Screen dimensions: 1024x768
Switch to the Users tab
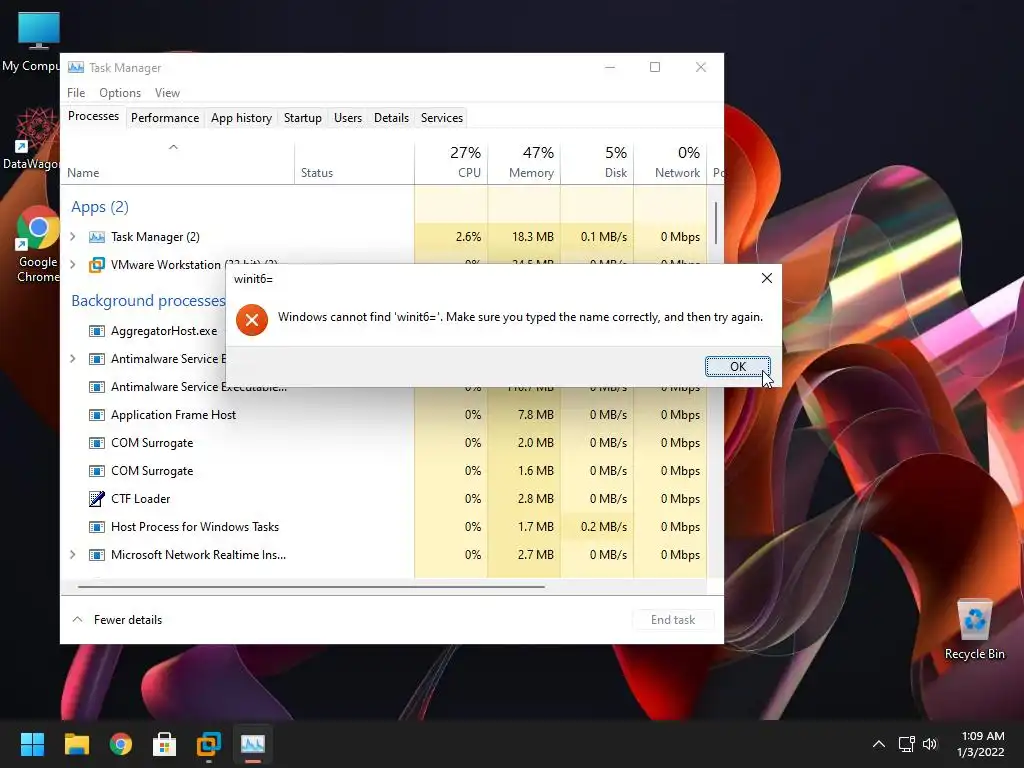pyautogui.click(x=347, y=118)
